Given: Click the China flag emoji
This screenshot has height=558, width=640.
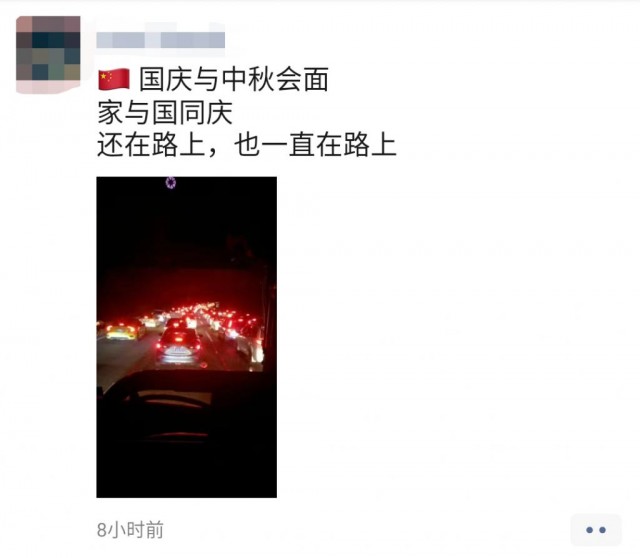Looking at the screenshot, I should click(x=114, y=79).
